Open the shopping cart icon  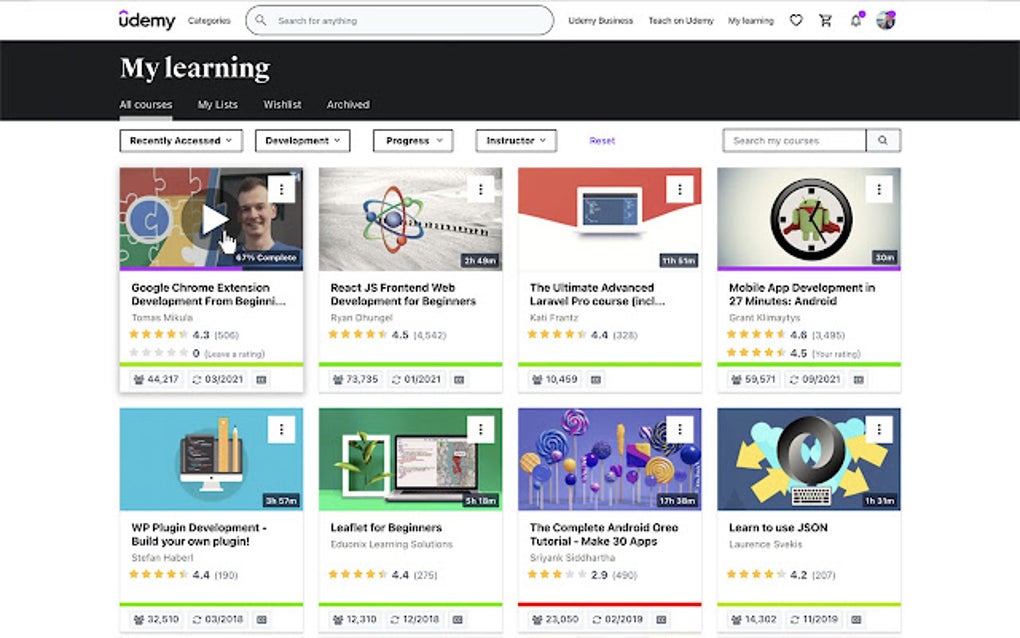(x=825, y=20)
